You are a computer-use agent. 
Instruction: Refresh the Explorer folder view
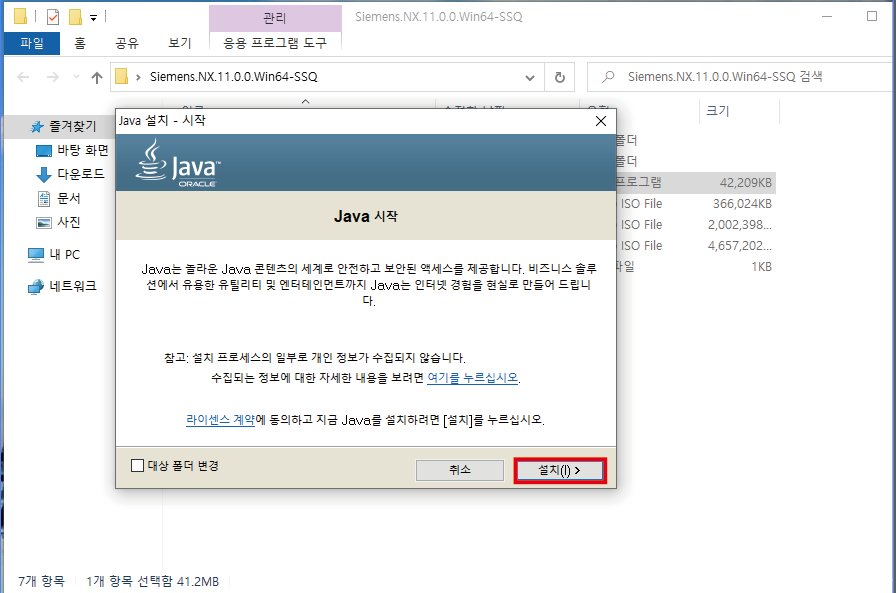point(560,77)
